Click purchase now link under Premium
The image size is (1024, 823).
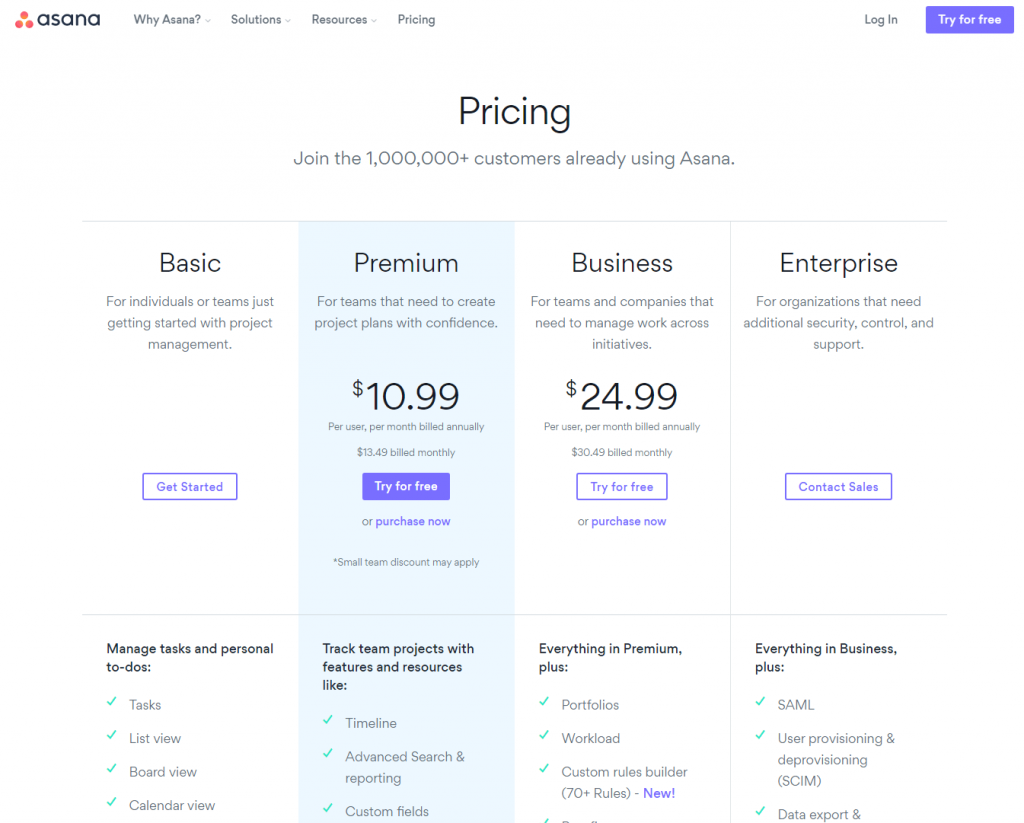pyautogui.click(x=413, y=521)
